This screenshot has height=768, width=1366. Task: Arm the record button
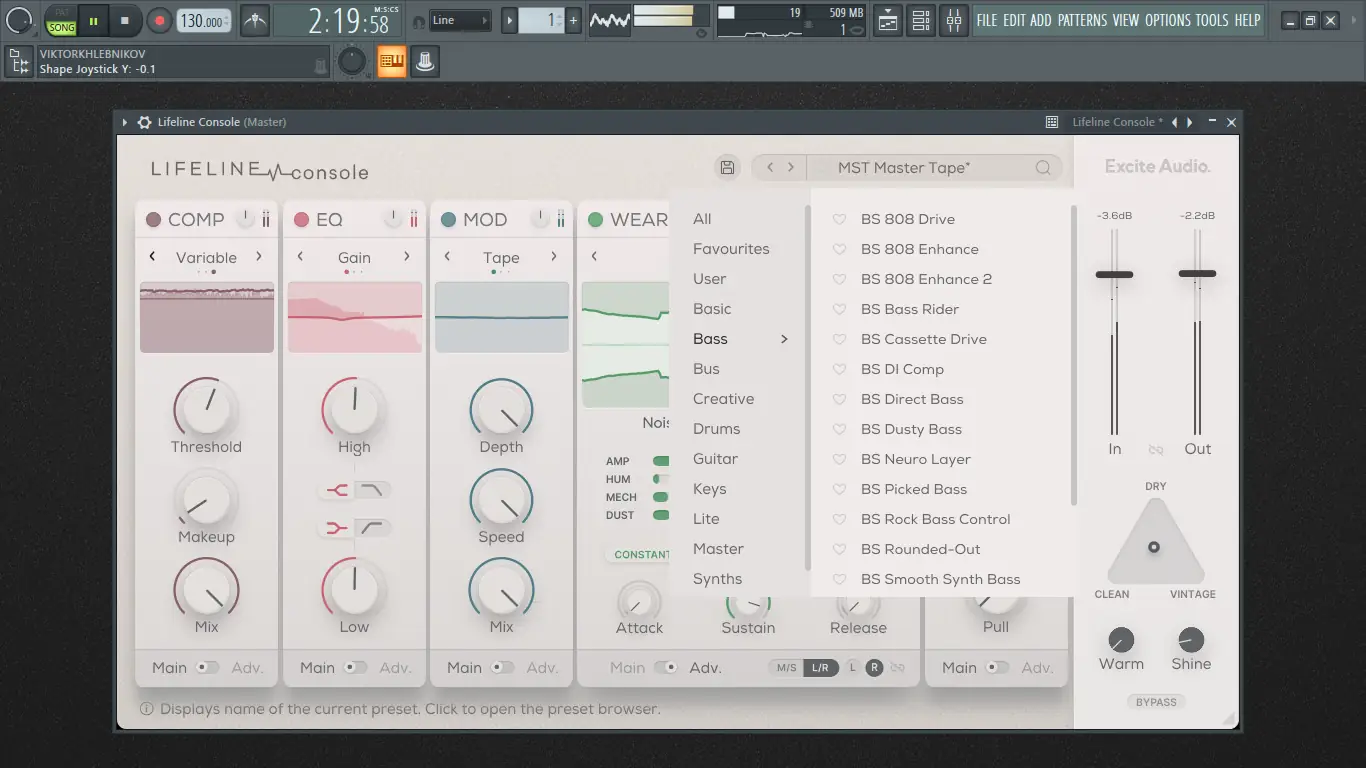click(159, 20)
